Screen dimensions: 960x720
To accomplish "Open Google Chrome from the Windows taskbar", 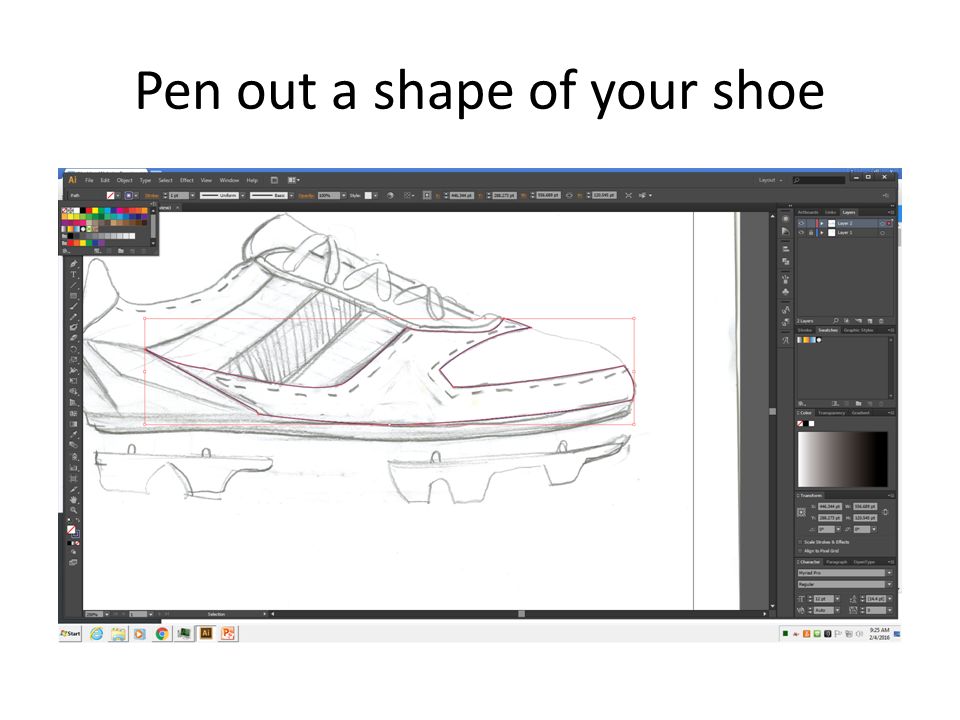I will (162, 634).
